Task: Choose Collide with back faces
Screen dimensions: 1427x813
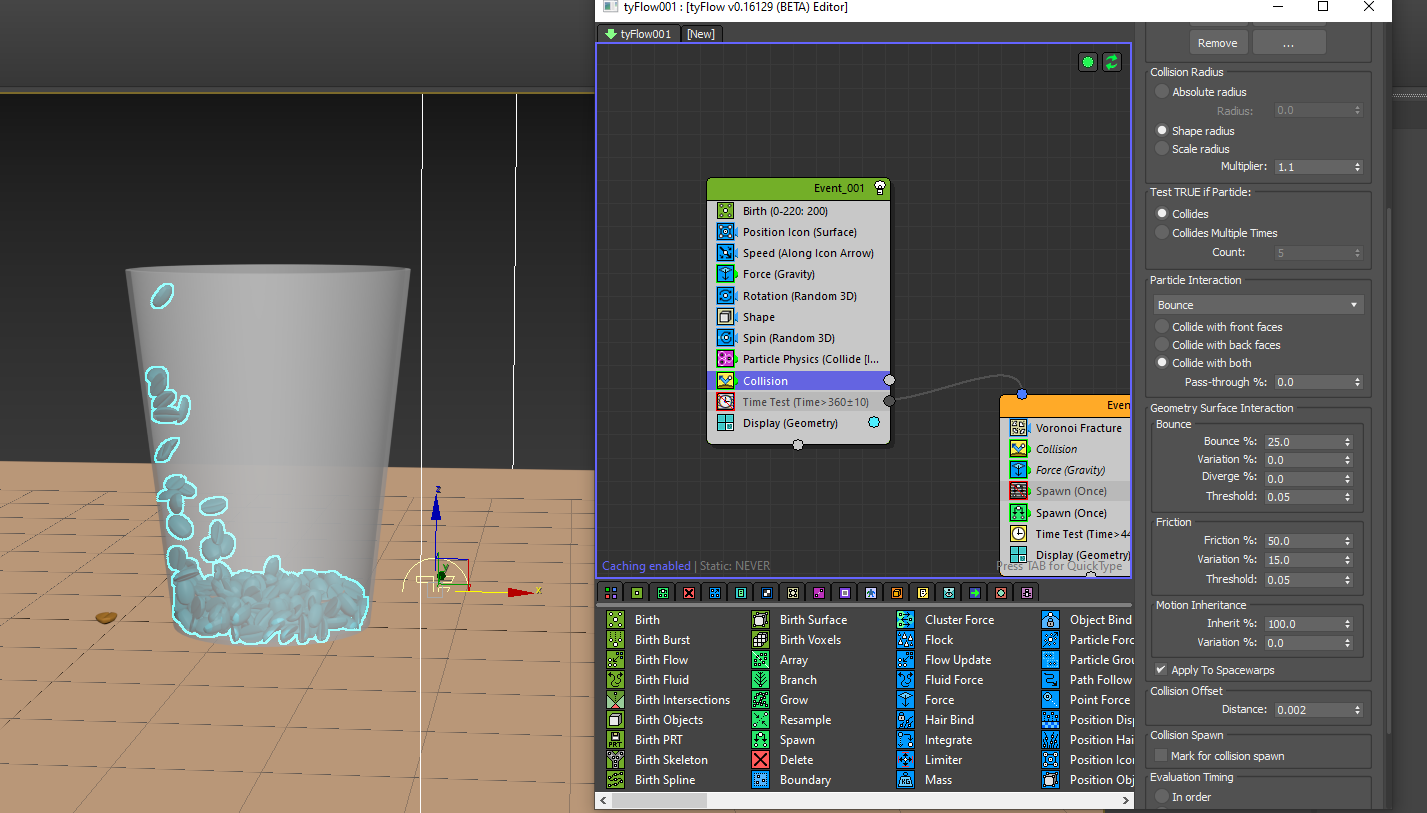Action: point(1162,345)
